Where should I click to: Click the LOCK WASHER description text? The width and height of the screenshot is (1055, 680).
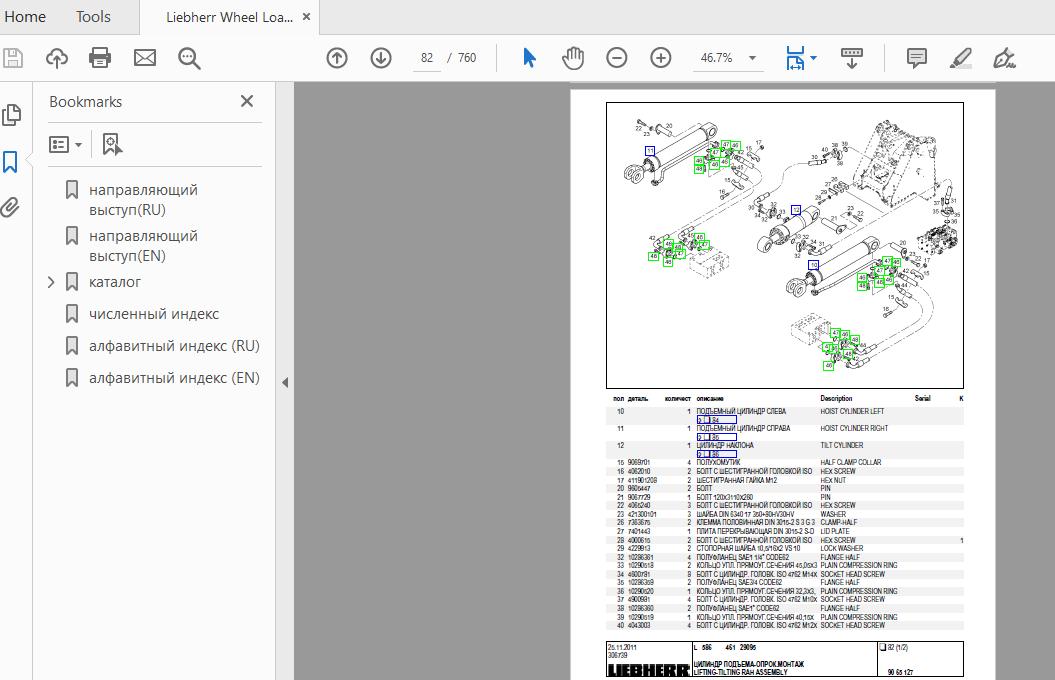tap(841, 549)
